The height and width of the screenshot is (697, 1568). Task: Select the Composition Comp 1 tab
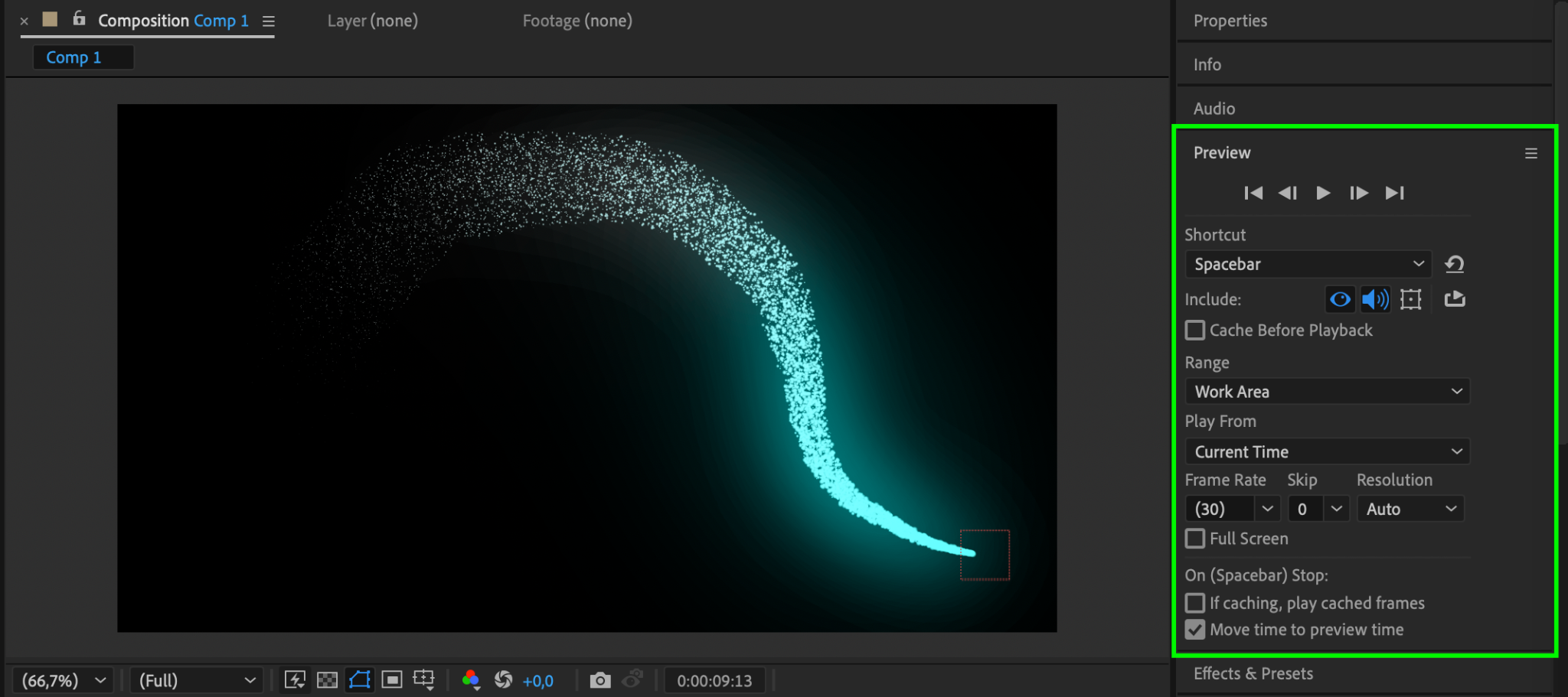coord(173,21)
